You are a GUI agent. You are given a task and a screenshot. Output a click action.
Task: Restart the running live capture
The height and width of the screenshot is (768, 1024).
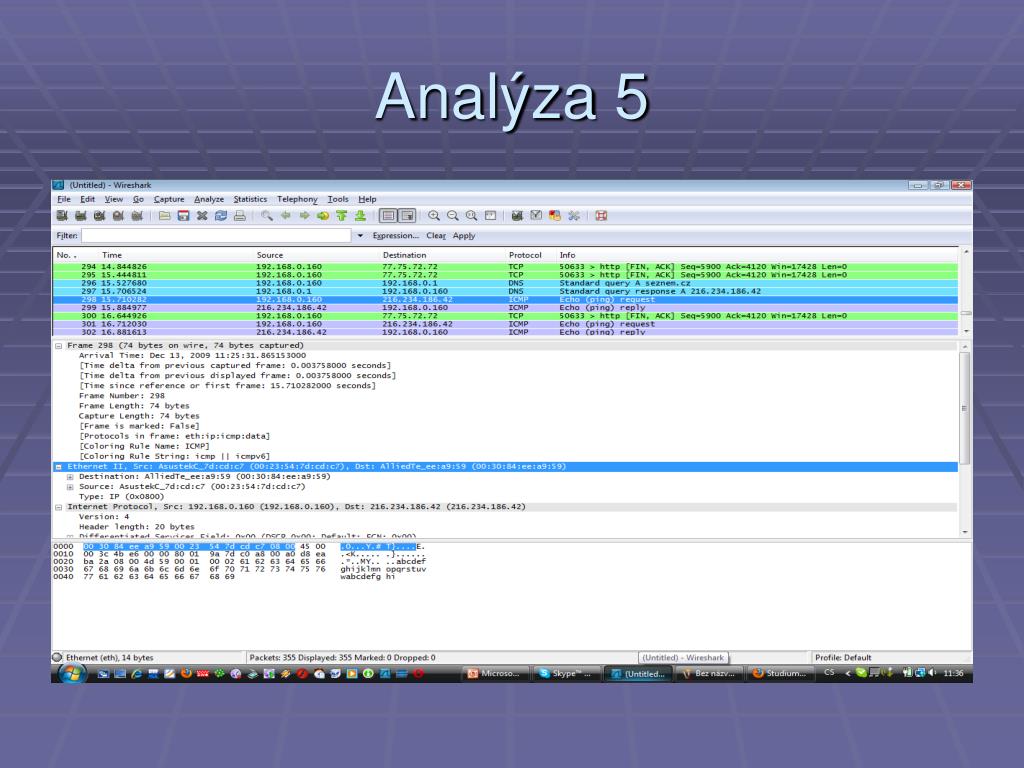tap(137, 216)
